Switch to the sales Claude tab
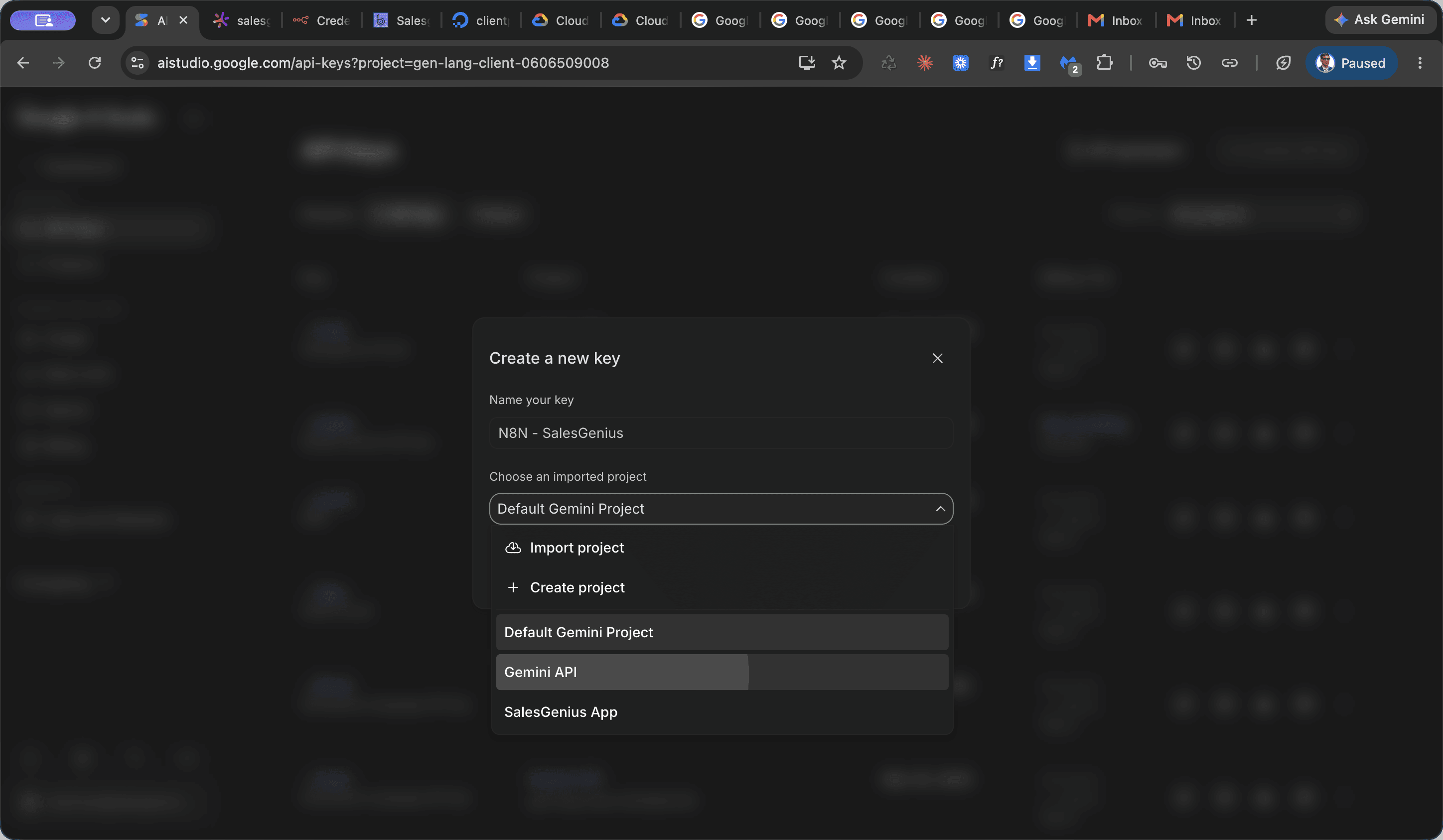1443x840 pixels. coord(242,20)
